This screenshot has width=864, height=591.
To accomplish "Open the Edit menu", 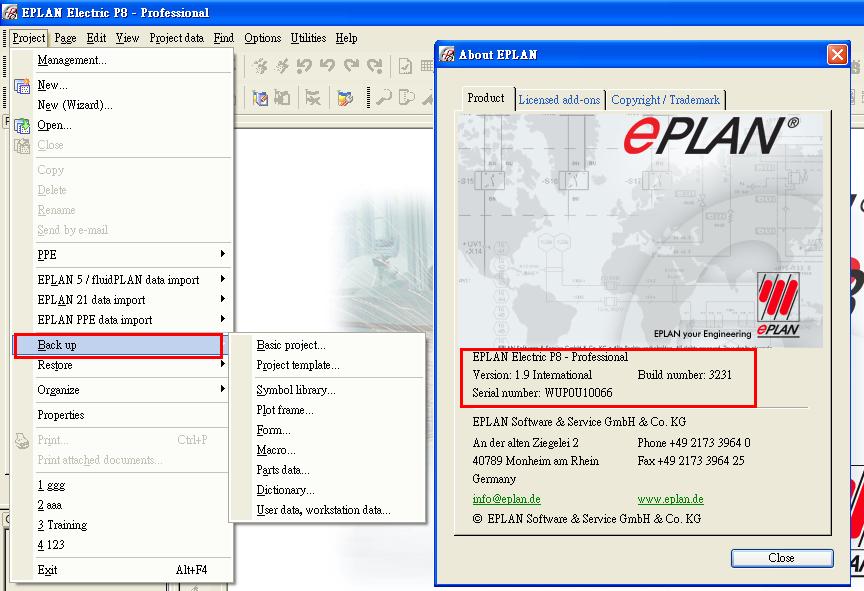I will coord(96,38).
